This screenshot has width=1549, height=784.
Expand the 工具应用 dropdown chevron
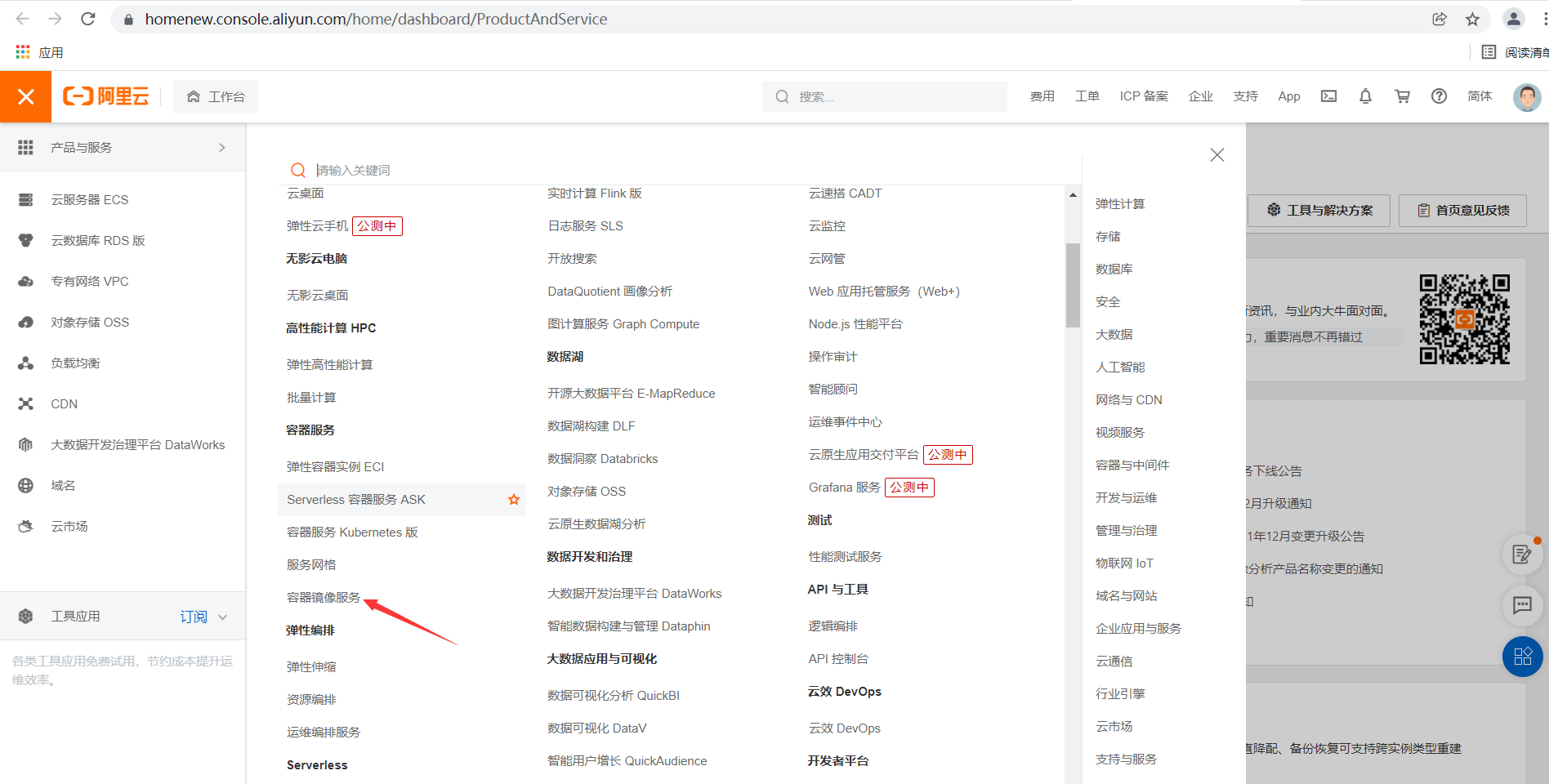tap(223, 617)
